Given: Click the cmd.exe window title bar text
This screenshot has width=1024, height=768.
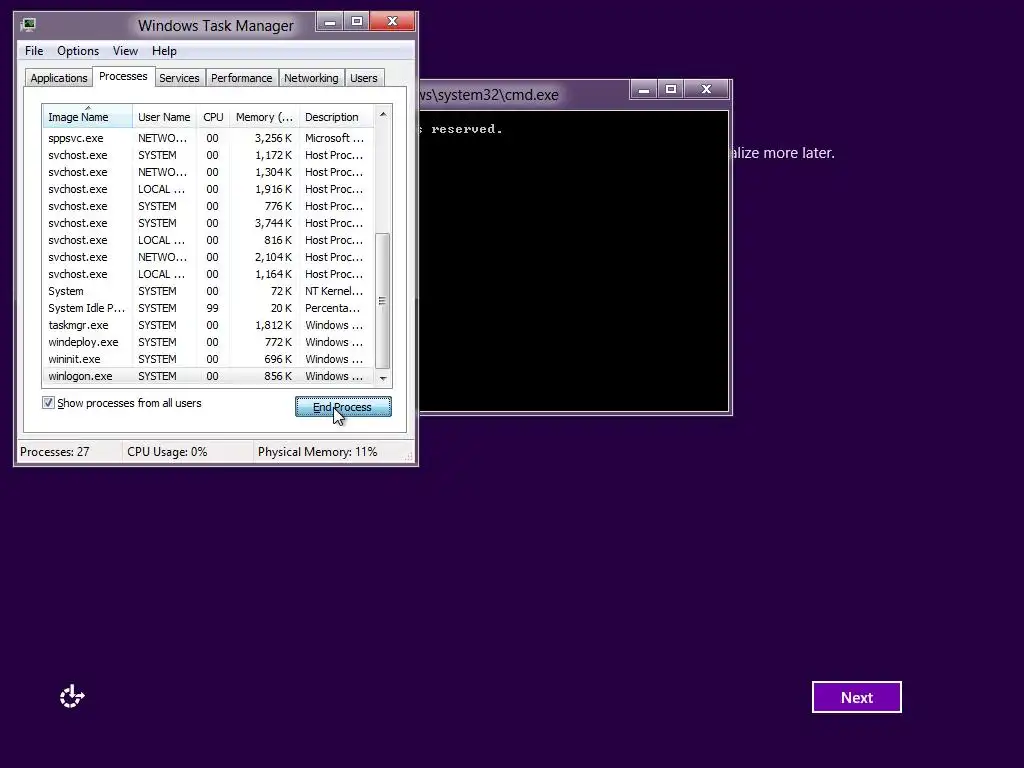Looking at the screenshot, I should (490, 95).
